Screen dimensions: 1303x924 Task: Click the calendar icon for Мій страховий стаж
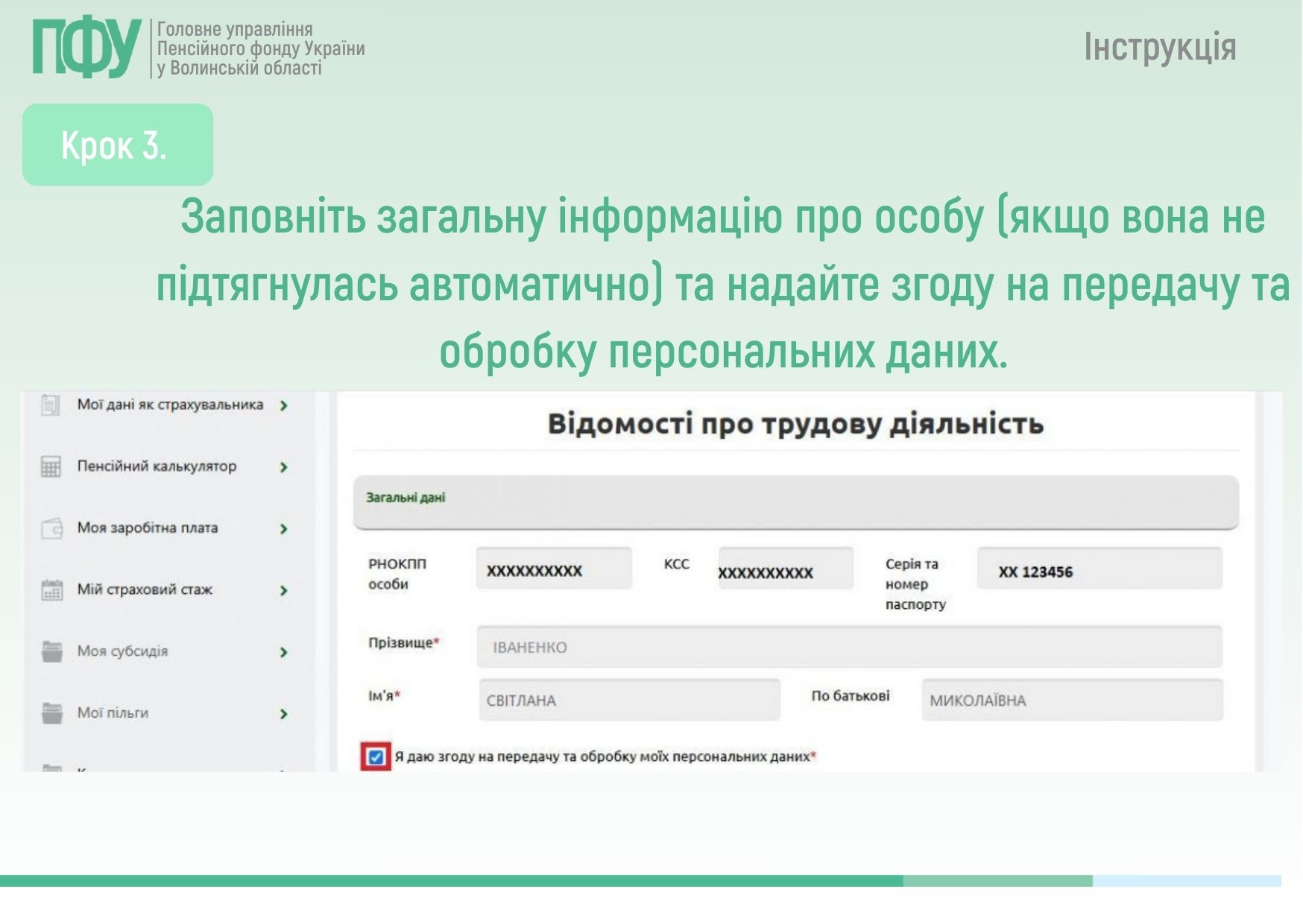tap(51, 590)
